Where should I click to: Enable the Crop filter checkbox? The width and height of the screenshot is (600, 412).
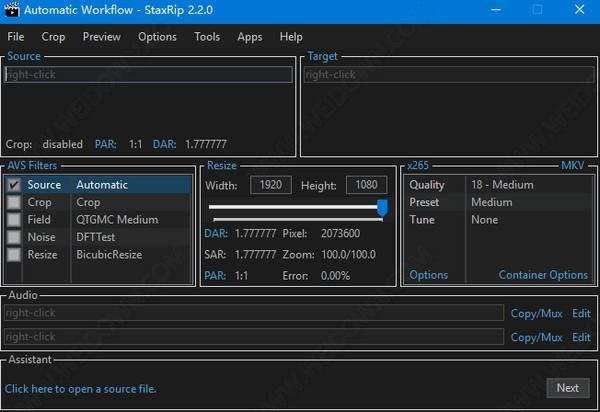tap(14, 202)
